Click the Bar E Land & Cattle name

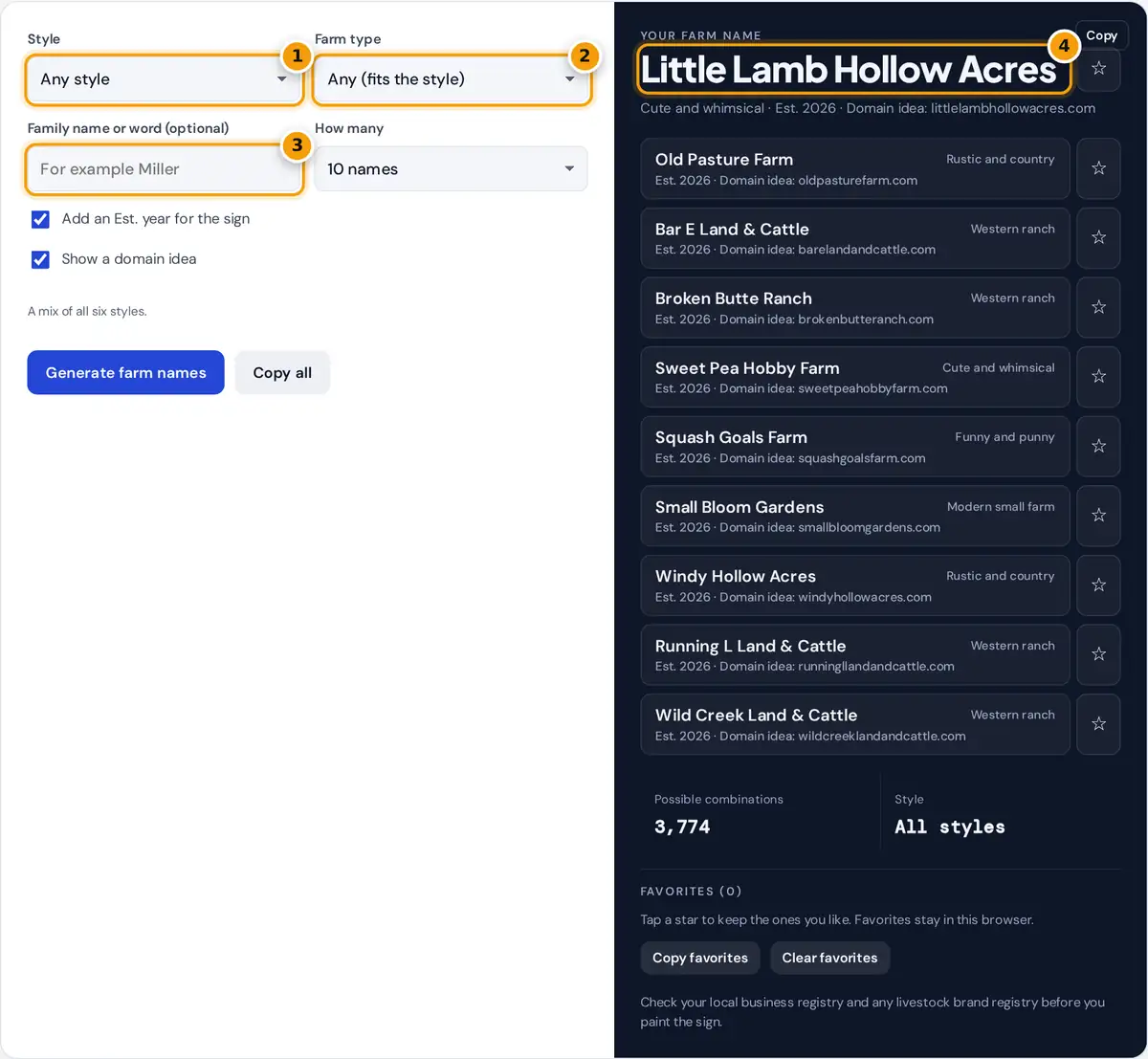[x=732, y=230]
